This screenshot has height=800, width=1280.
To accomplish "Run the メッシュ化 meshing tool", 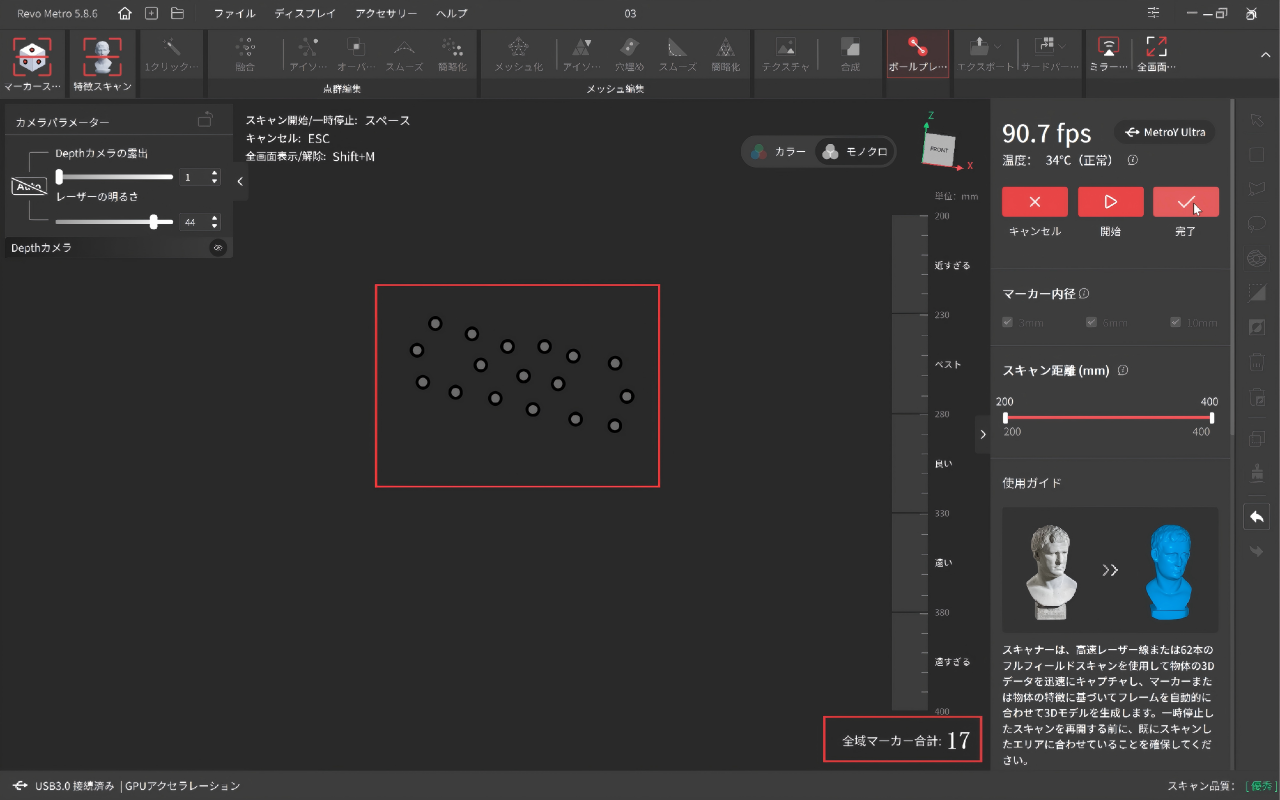I will 518,55.
